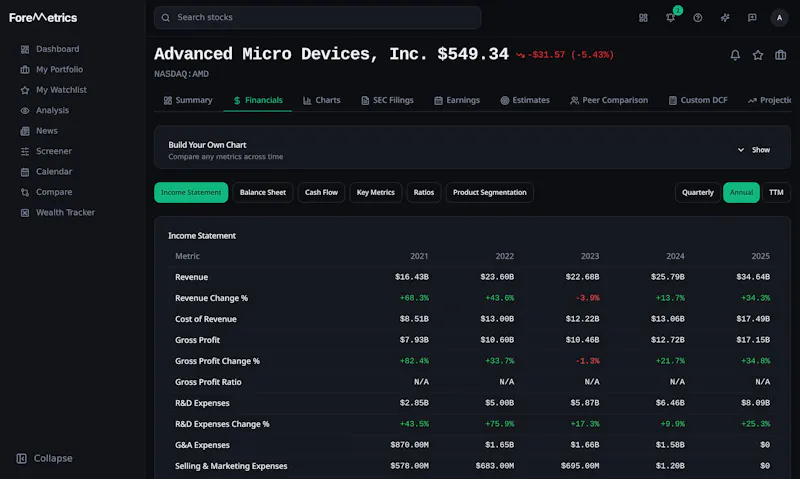The image size is (800, 479).
Task: Click the Metric column header
Action: (187, 256)
